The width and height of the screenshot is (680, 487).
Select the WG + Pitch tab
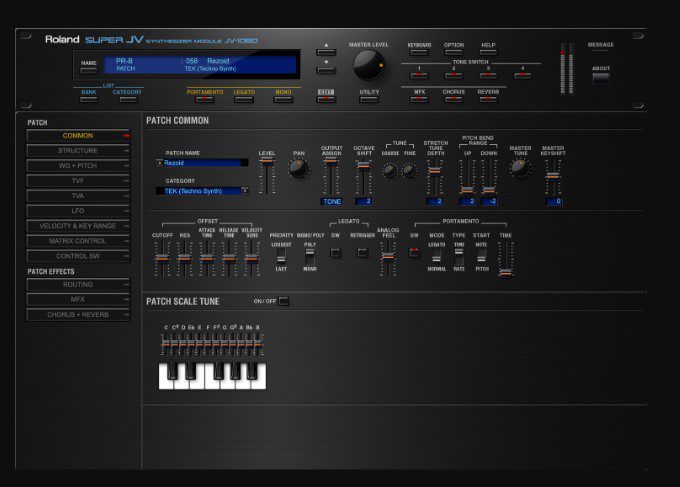[78, 166]
